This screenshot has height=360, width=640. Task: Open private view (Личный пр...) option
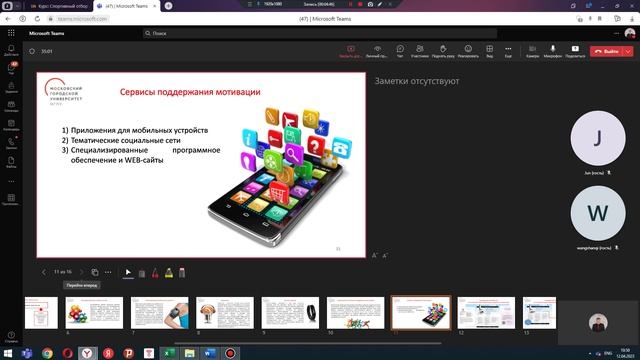pyautogui.click(x=377, y=51)
